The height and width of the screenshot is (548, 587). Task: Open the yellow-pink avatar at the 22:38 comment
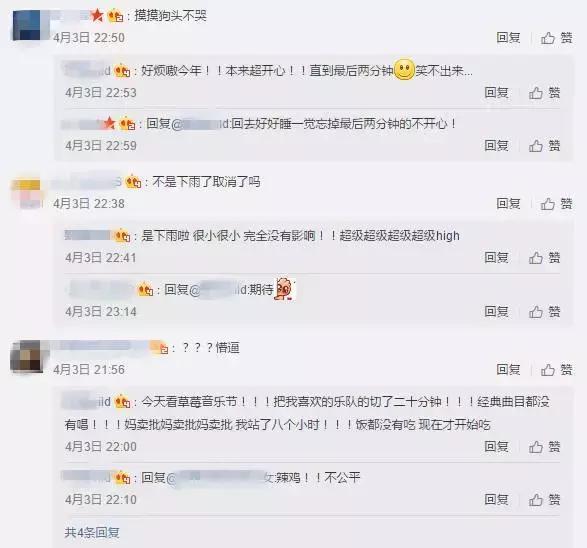pyautogui.click(x=26, y=193)
